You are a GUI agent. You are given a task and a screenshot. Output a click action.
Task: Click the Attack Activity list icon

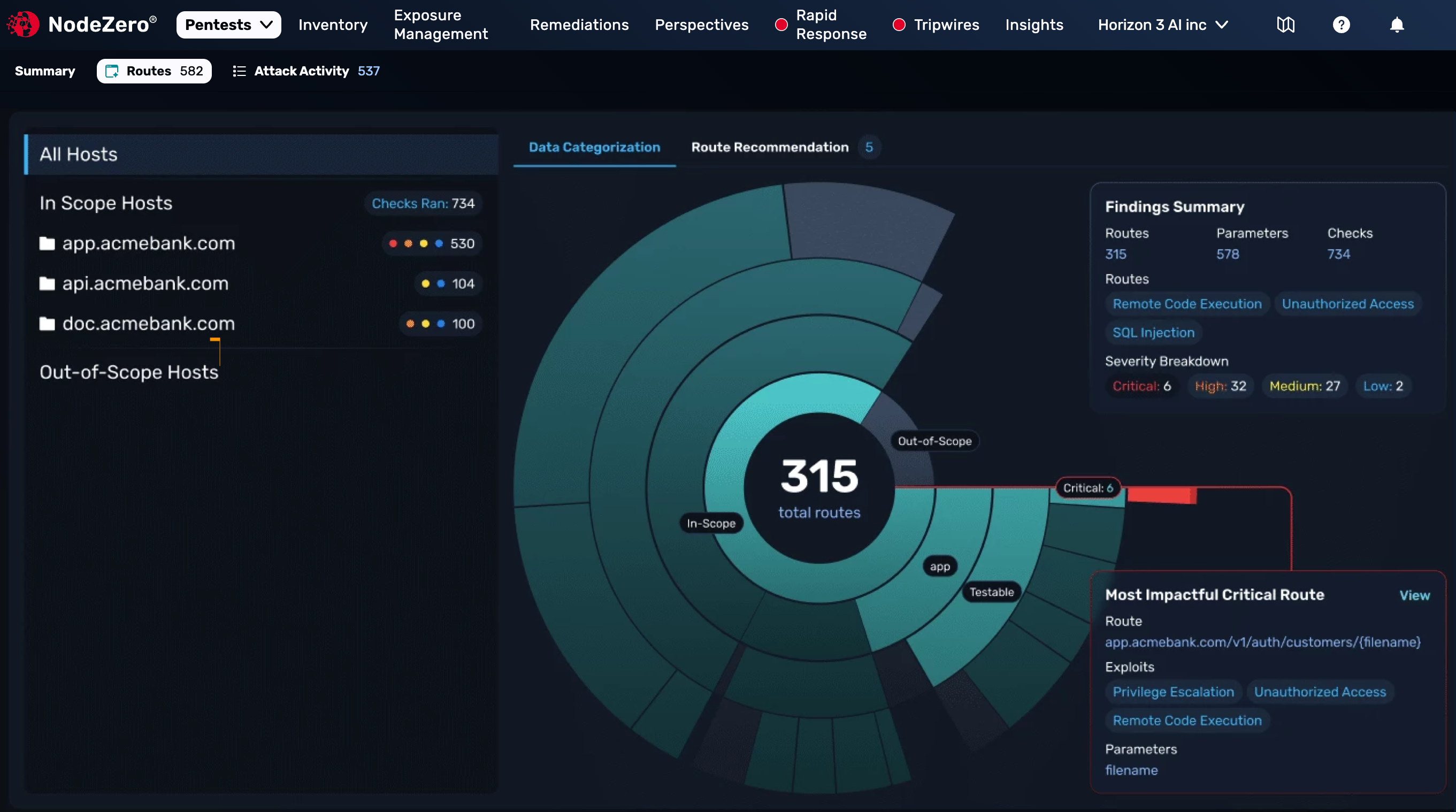[x=239, y=71]
